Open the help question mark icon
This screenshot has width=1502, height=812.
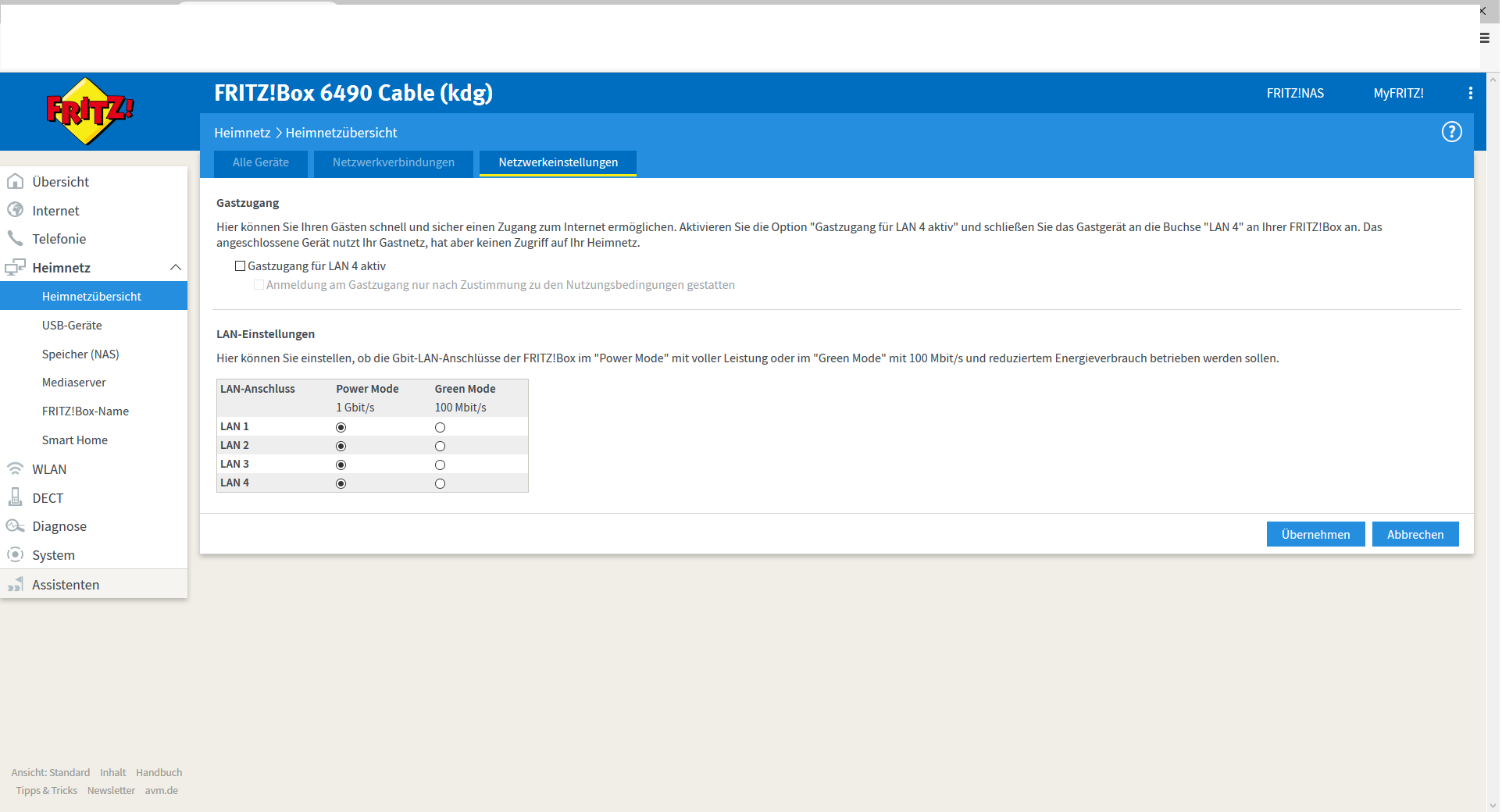click(x=1451, y=132)
